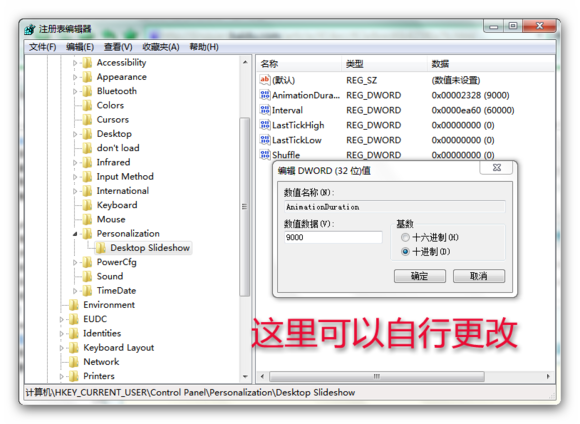
Task: Click the 0x00002328 (9000) data cell
Action: pyautogui.click(x=470, y=95)
